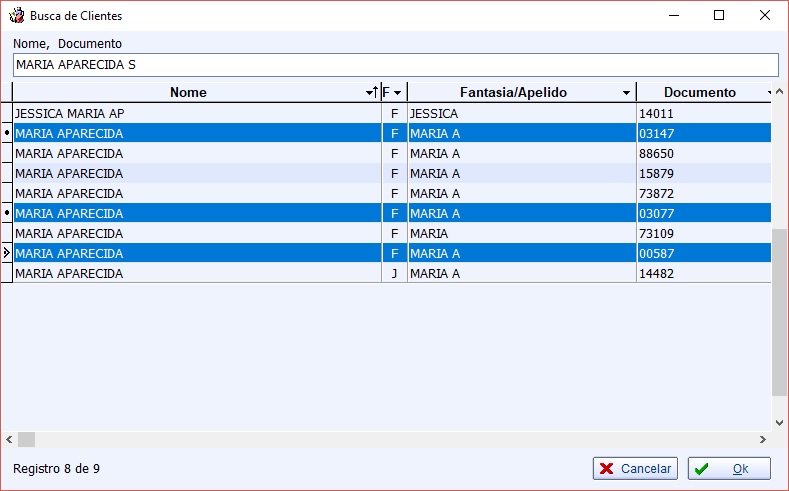The height and width of the screenshot is (491, 789).
Task: Click row marker cell for document 88650
Action: pyautogui.click(x=7, y=153)
